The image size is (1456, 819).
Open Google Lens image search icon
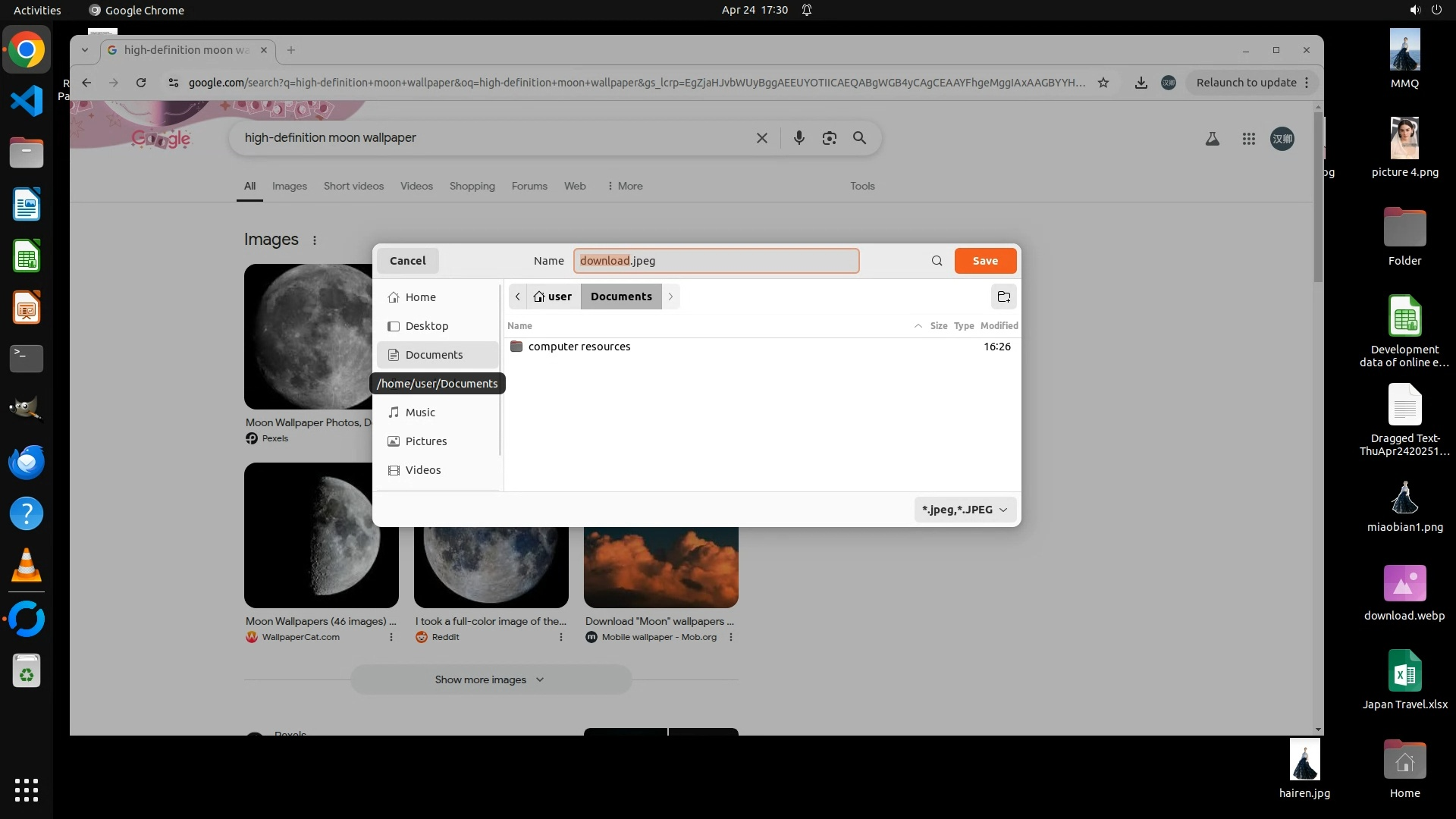coord(829,138)
